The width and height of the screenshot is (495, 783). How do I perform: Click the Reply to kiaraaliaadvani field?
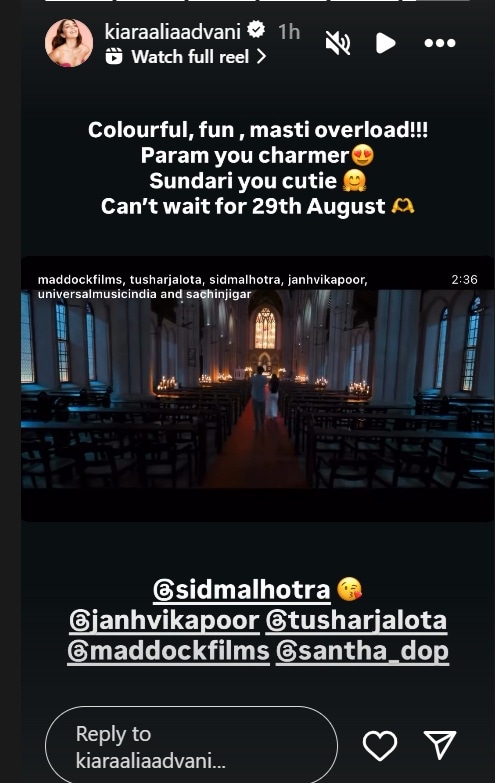[x=191, y=747]
